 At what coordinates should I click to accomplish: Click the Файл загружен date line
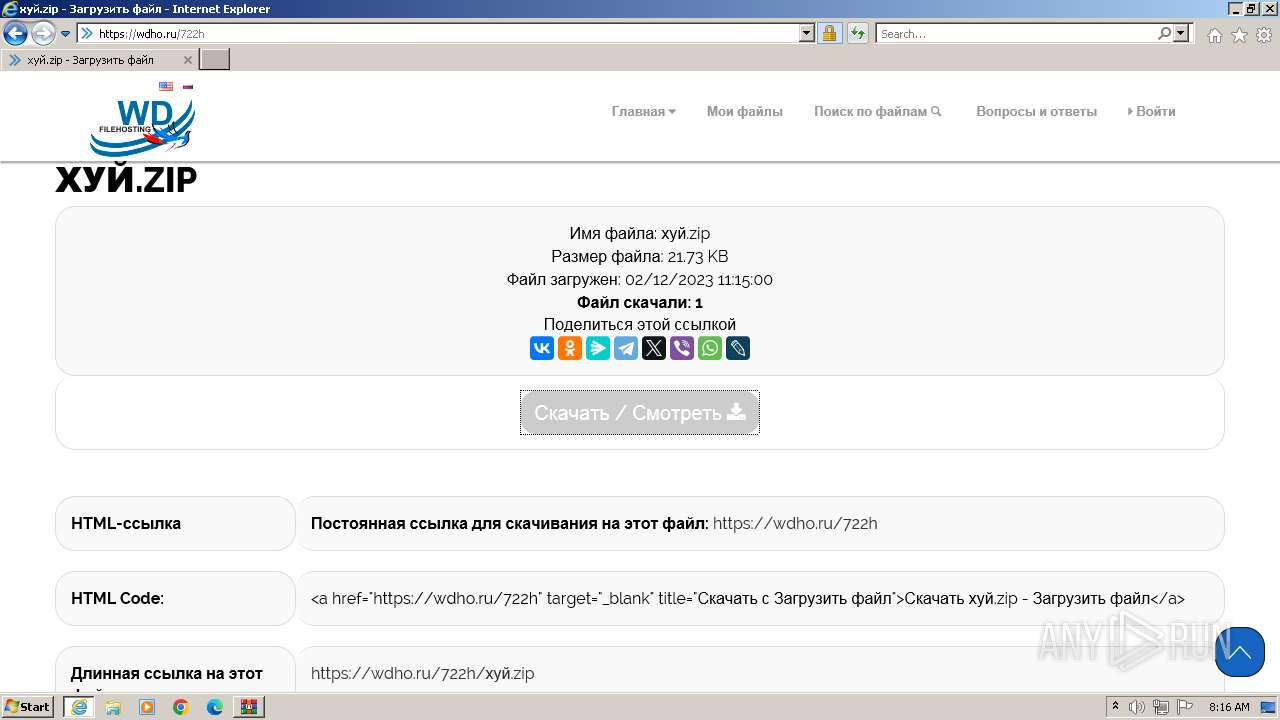640,280
